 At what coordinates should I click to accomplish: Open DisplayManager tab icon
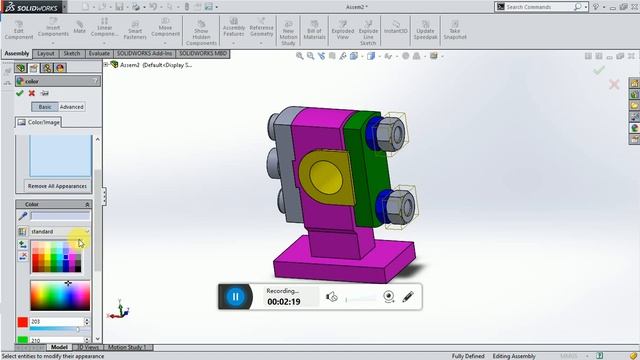pyautogui.click(x=60, y=68)
